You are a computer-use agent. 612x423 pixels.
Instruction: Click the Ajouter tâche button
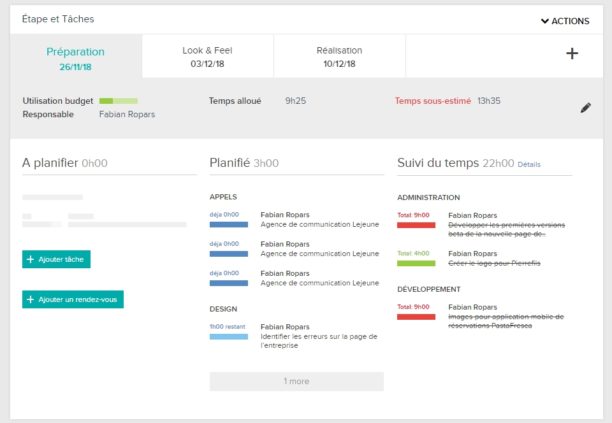[57, 259]
